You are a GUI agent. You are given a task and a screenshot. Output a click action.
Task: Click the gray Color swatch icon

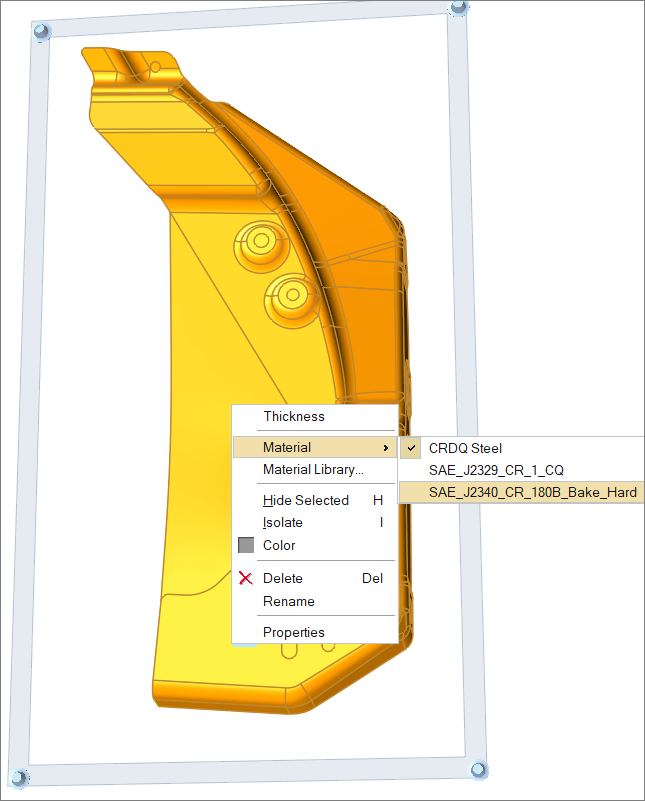pos(246,545)
